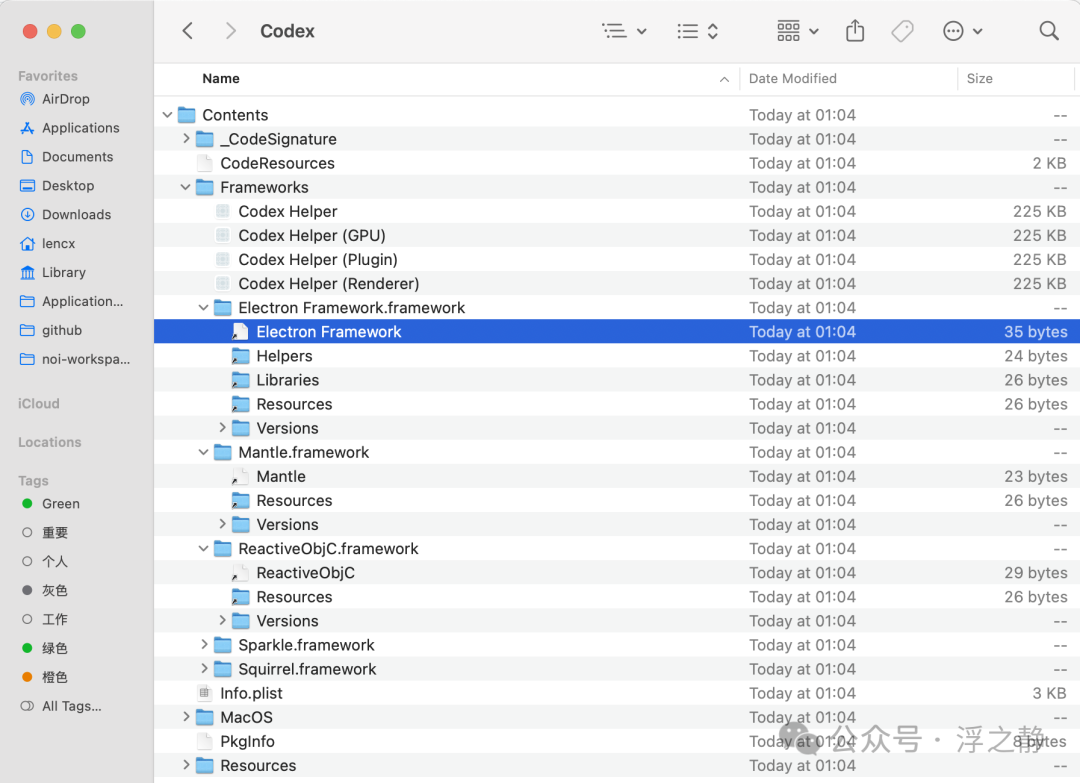Expand the Sparkle.framework folder
This screenshot has height=783, width=1080.
tap(204, 645)
